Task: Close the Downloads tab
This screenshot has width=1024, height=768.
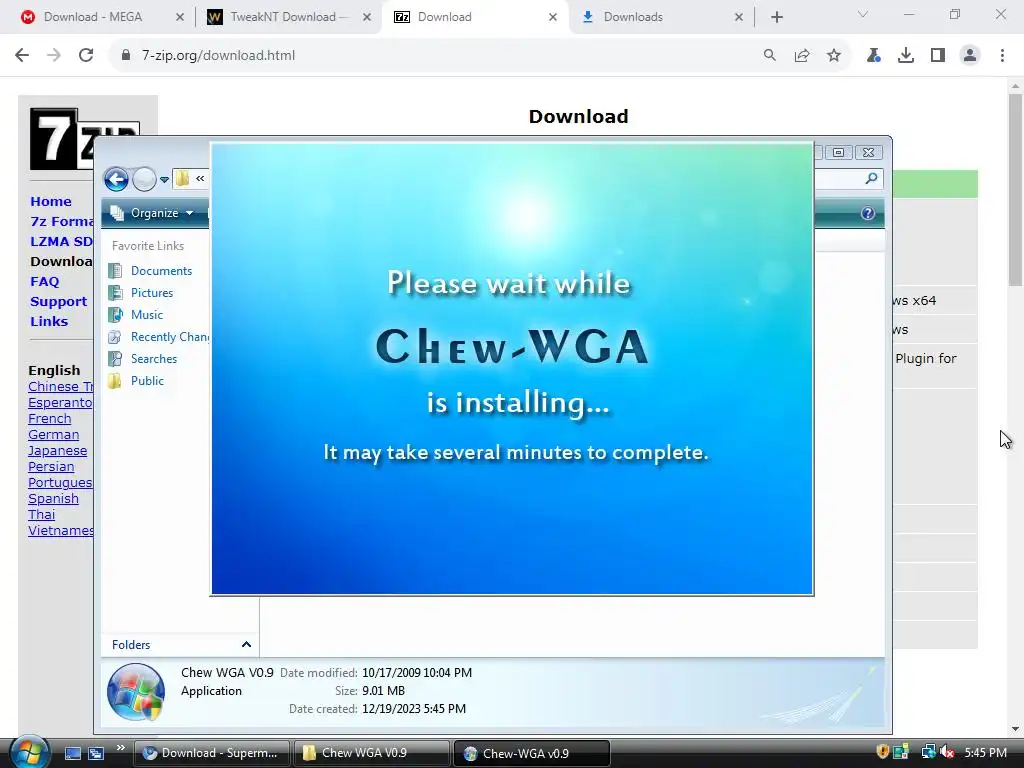Action: [739, 17]
